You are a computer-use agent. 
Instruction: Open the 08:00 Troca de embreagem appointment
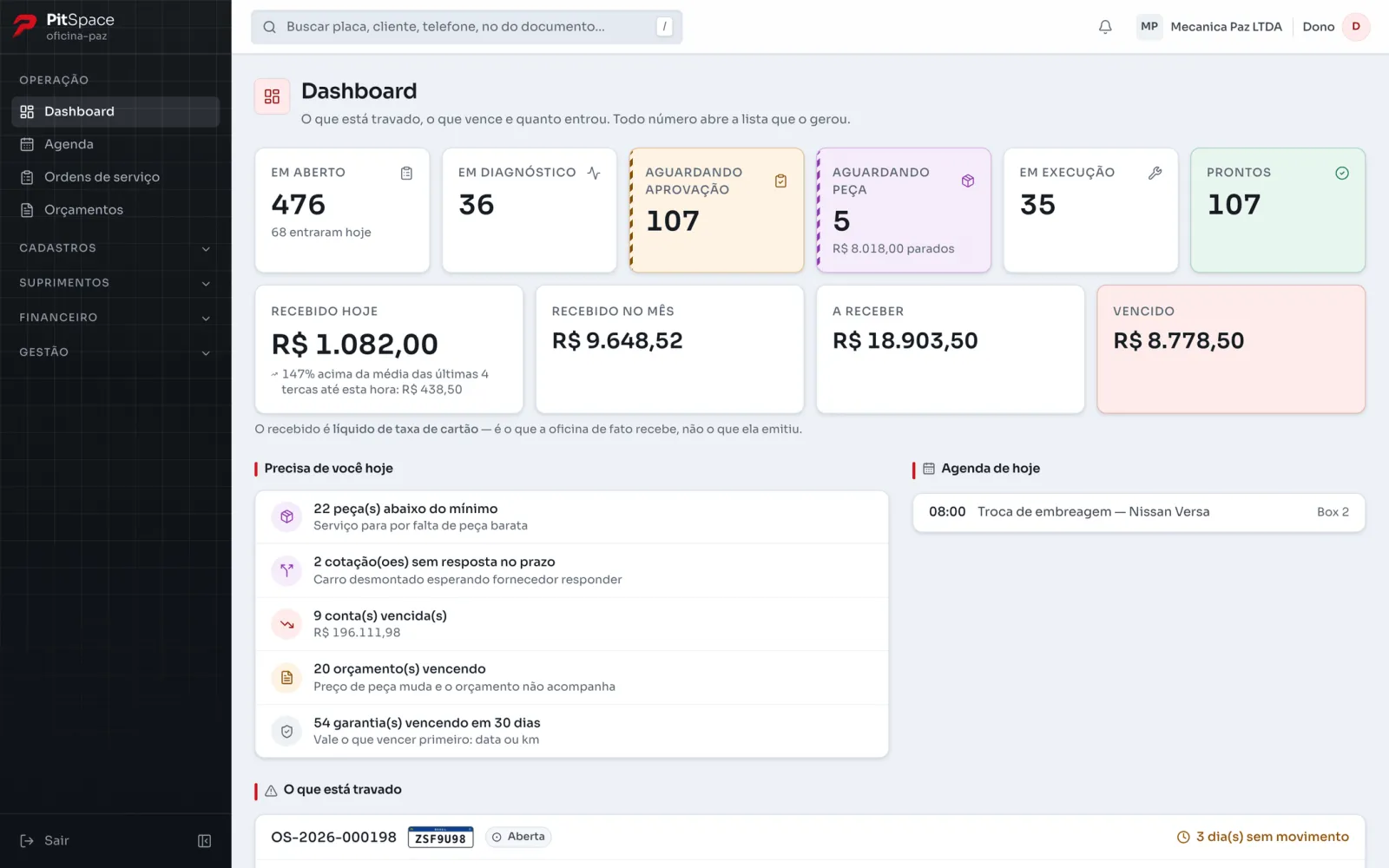coord(1139,512)
